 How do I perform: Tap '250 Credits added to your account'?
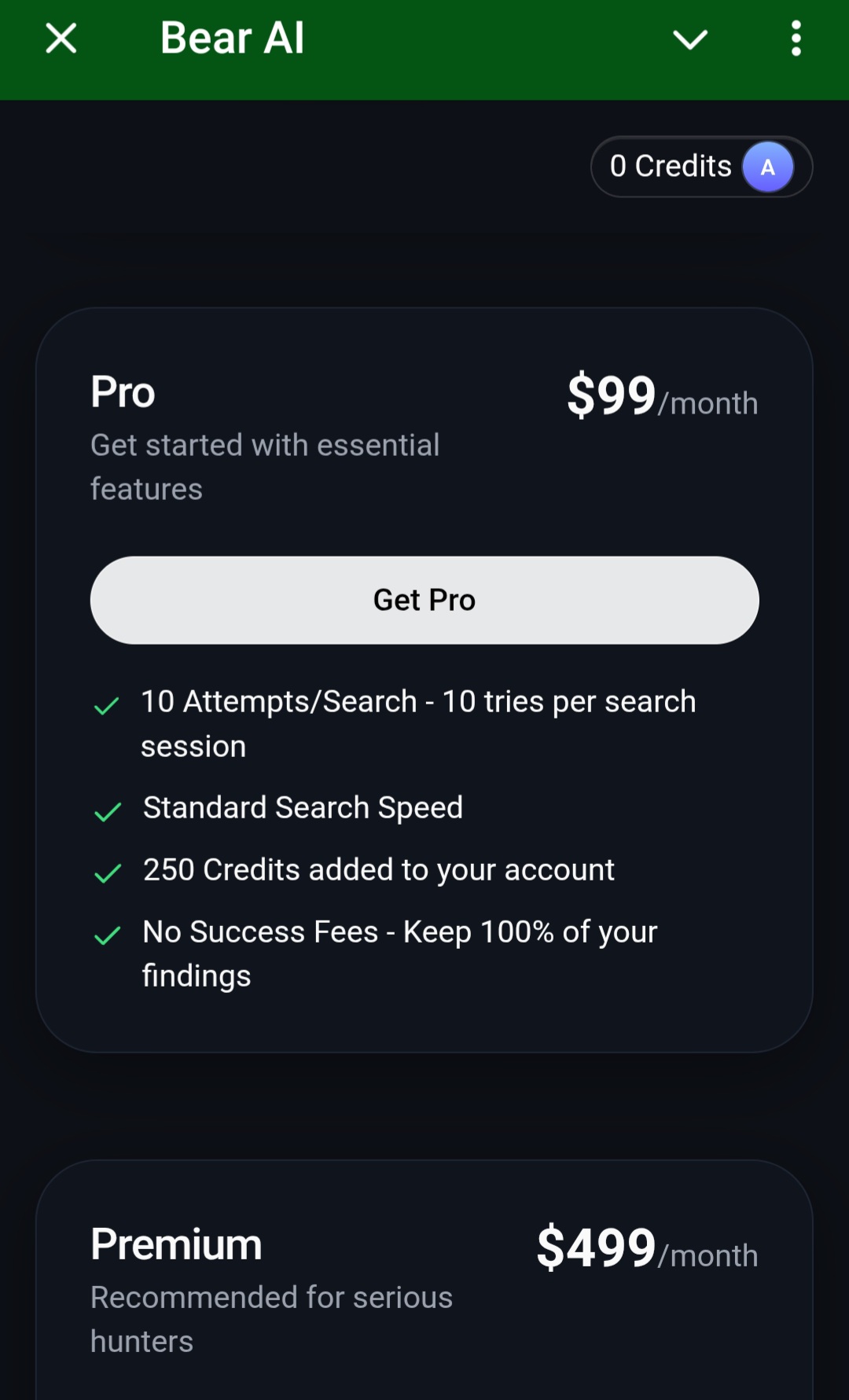[x=379, y=870]
